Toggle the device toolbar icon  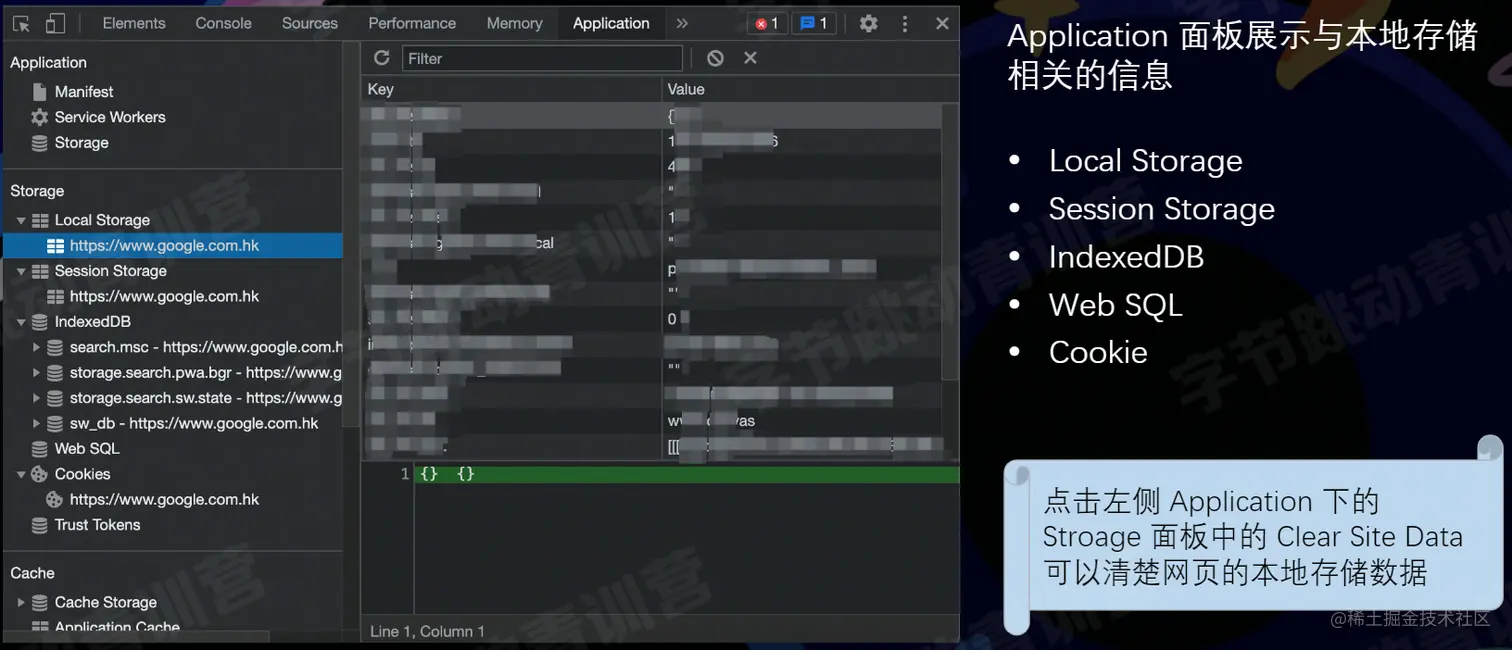[55, 23]
